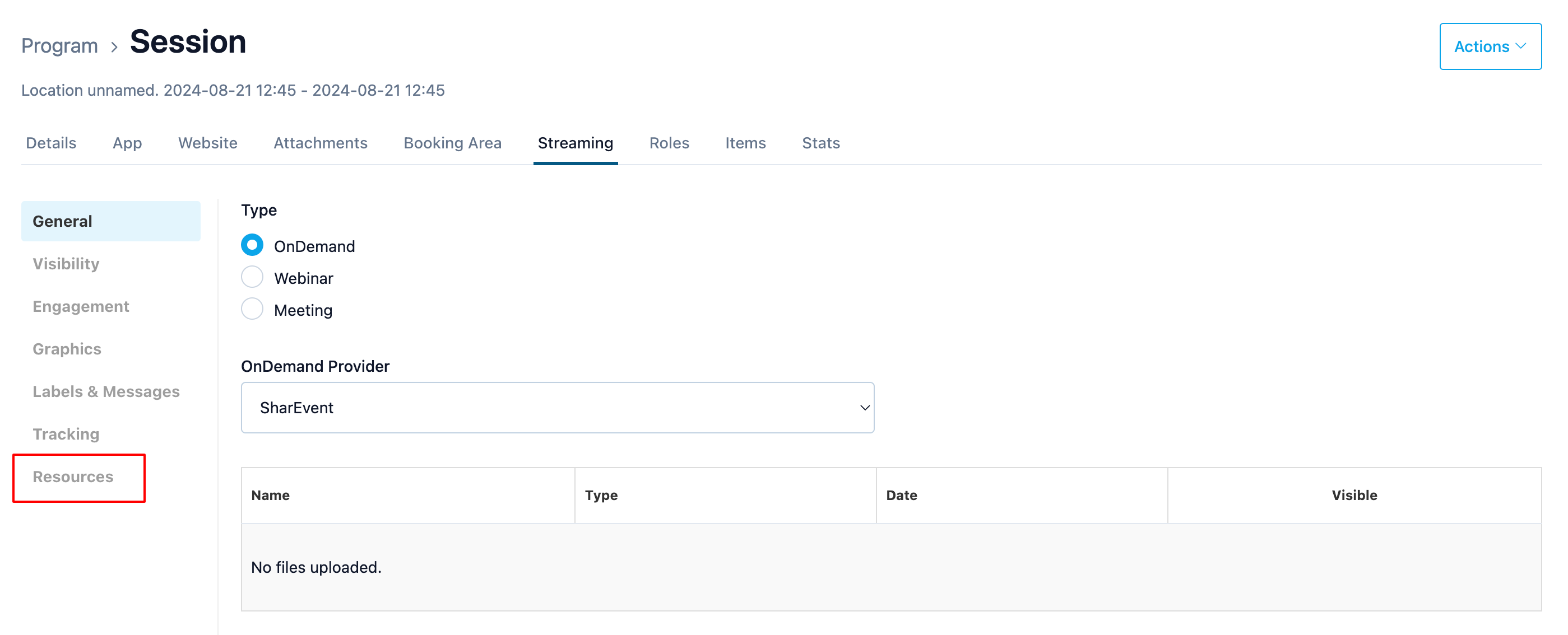Switch to the App tab
The image size is (1568, 635).
[x=127, y=143]
